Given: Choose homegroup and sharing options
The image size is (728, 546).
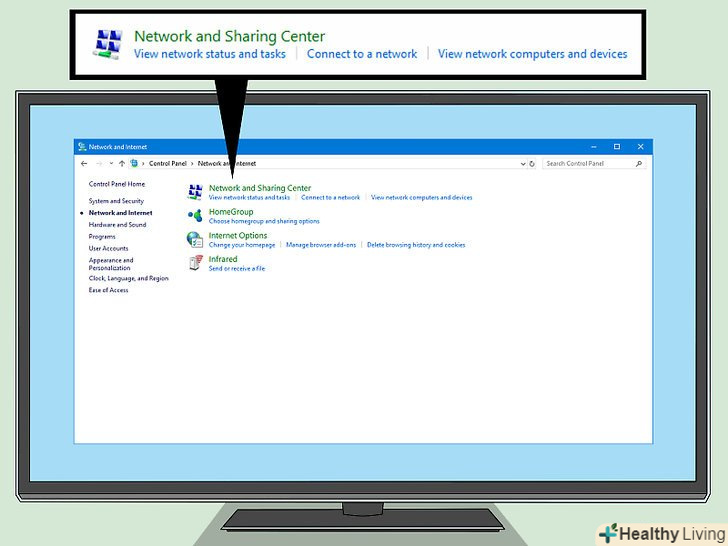Looking at the screenshot, I should (264, 221).
